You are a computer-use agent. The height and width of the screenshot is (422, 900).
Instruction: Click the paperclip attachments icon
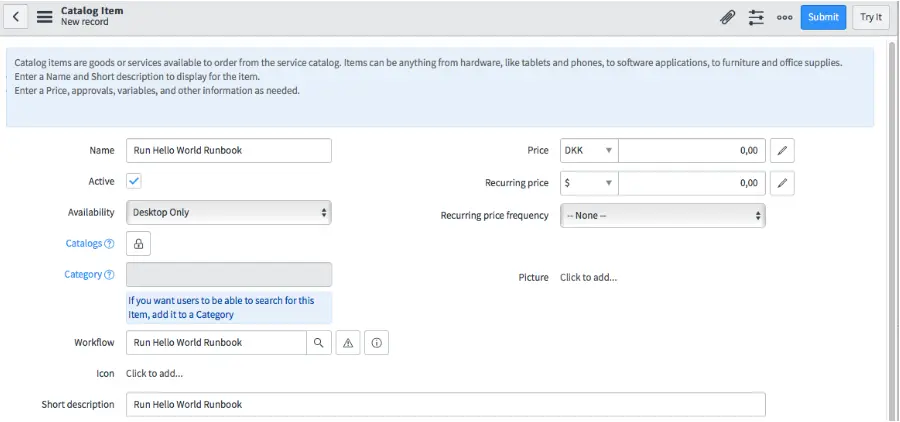click(728, 17)
